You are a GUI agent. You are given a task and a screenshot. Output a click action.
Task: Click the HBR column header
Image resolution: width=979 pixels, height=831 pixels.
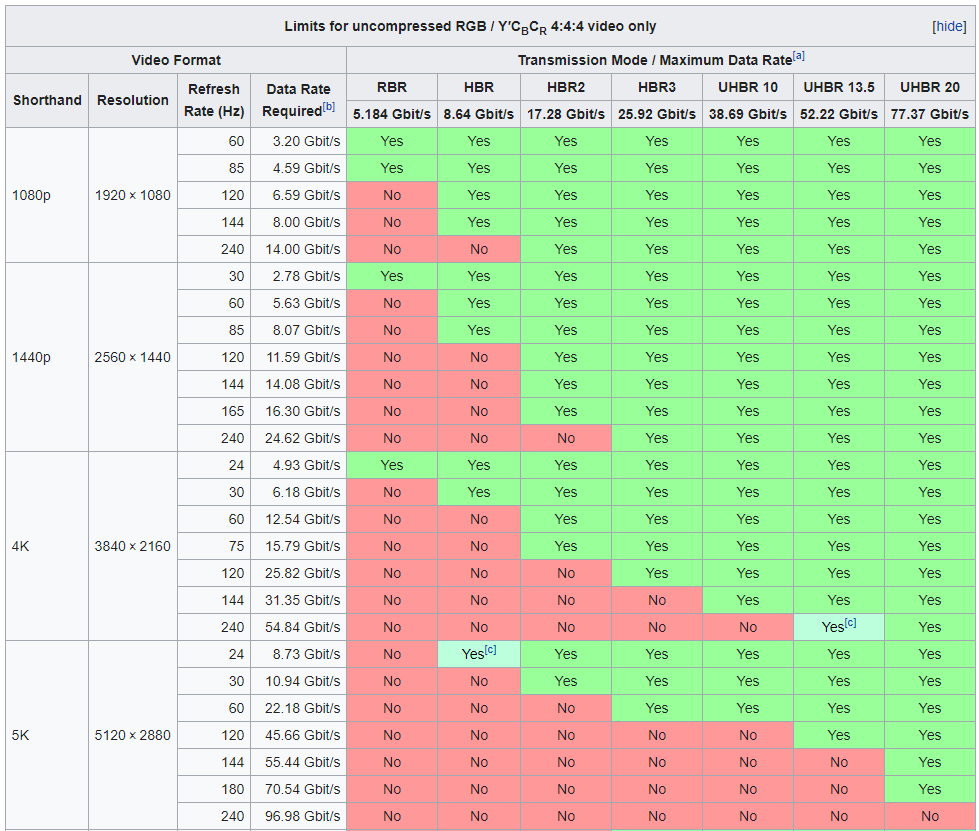[x=479, y=87]
